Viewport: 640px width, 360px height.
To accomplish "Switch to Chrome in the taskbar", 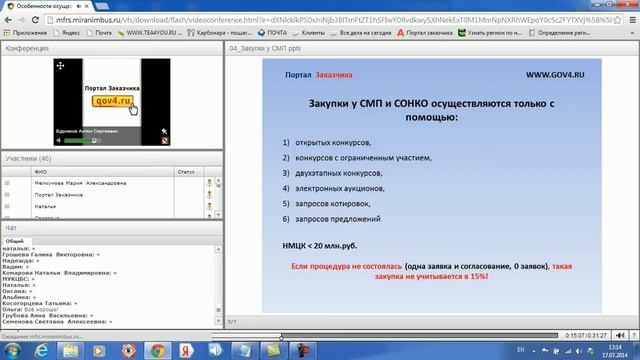I will coord(157,351).
